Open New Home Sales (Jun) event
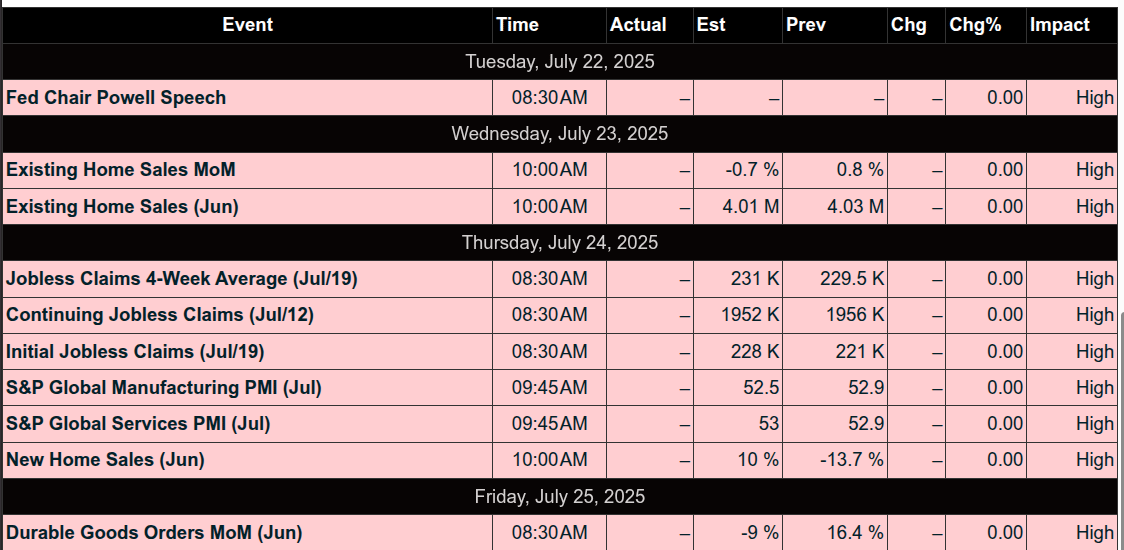Screen dimensions: 1124x550 [105, 460]
